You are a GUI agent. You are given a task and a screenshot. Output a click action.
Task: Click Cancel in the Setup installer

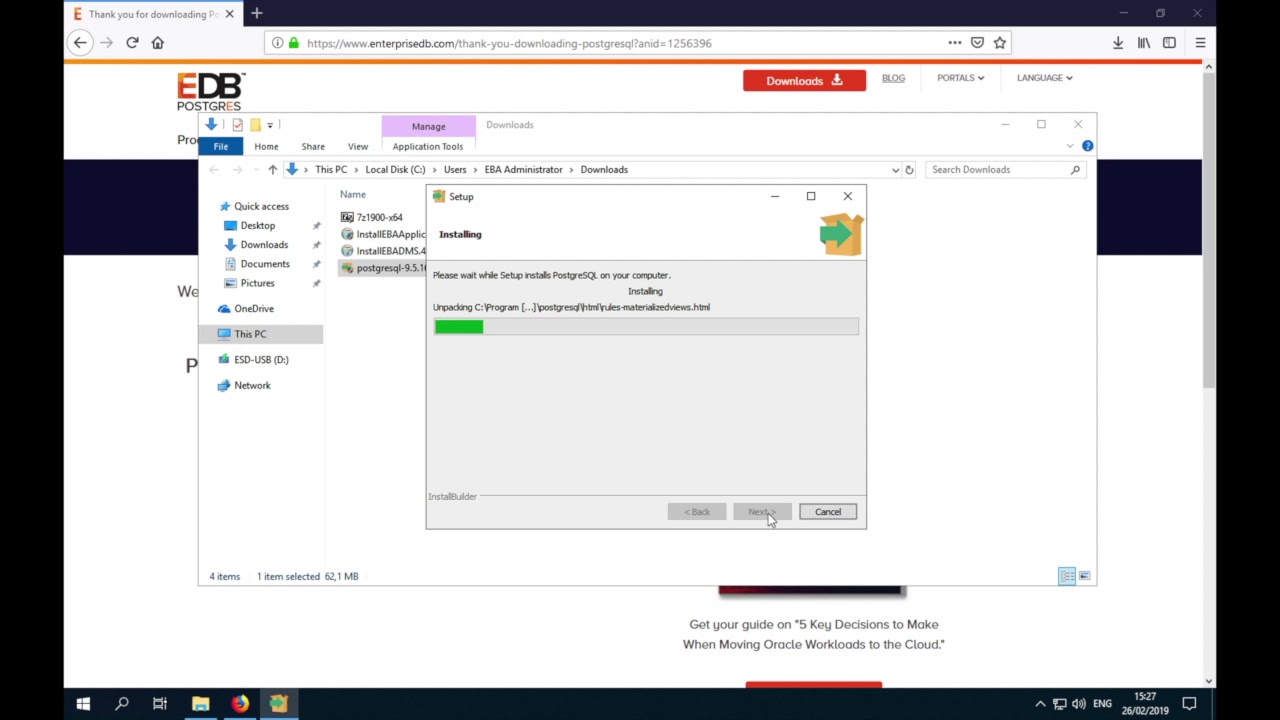coord(827,512)
